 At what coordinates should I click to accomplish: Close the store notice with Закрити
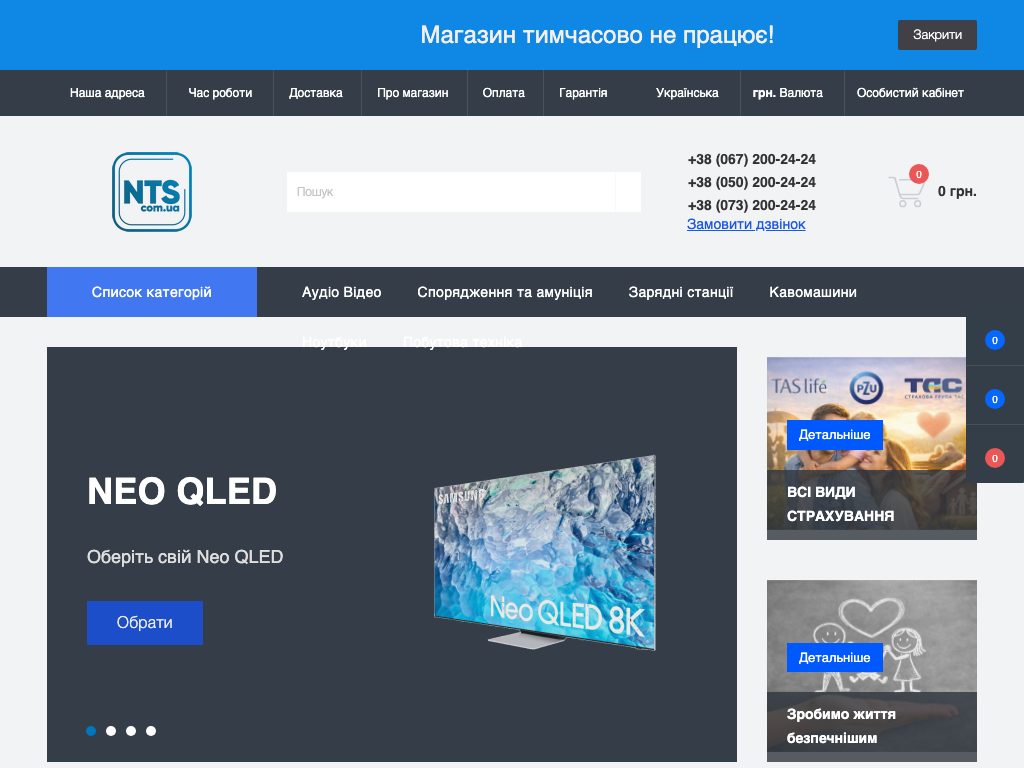click(x=937, y=35)
